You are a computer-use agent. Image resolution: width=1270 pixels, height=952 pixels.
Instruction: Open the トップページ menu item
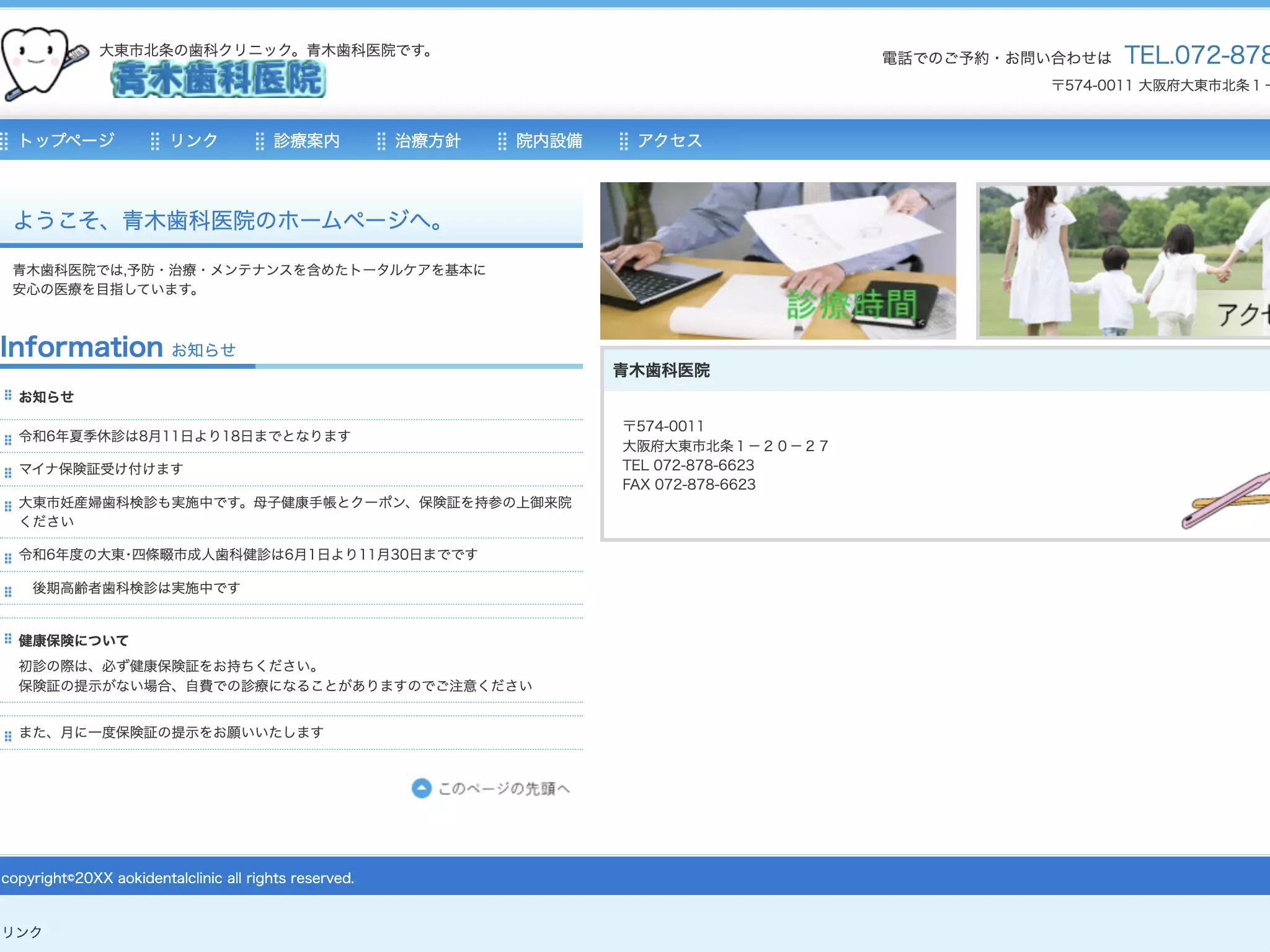(x=66, y=140)
